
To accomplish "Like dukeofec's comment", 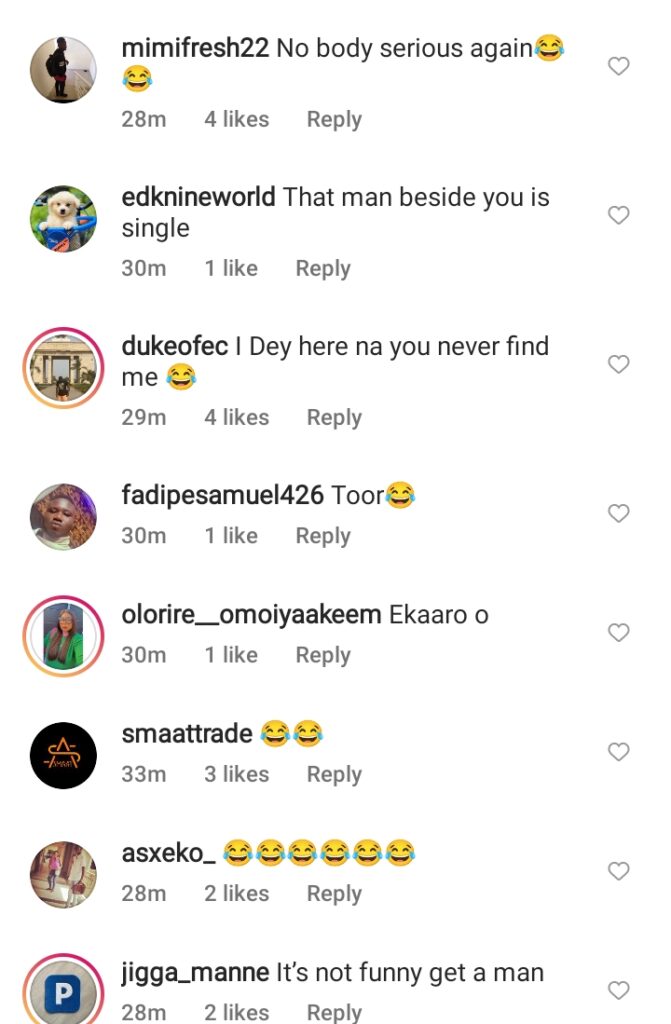I will click(x=619, y=365).
